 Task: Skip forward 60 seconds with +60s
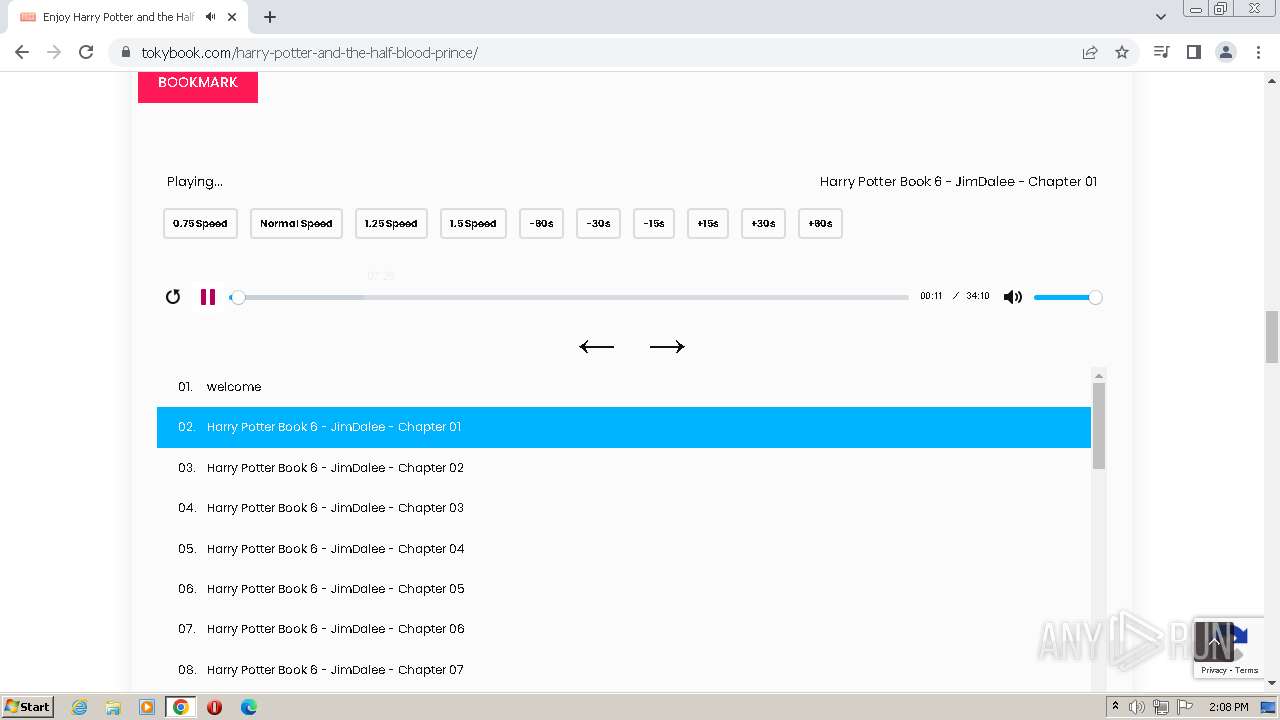coord(820,224)
